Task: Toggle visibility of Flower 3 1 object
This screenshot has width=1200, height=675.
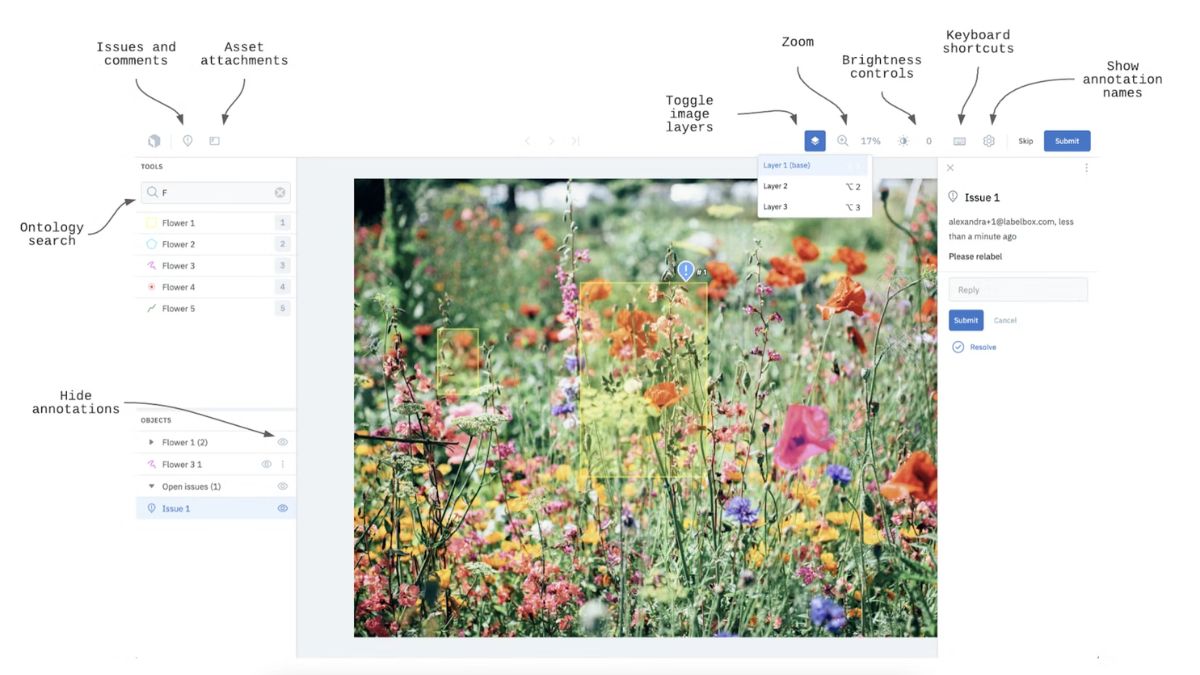Action: click(x=266, y=464)
